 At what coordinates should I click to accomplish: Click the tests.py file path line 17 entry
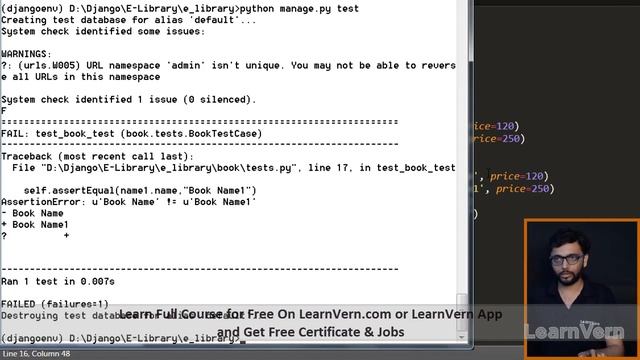[233, 168]
